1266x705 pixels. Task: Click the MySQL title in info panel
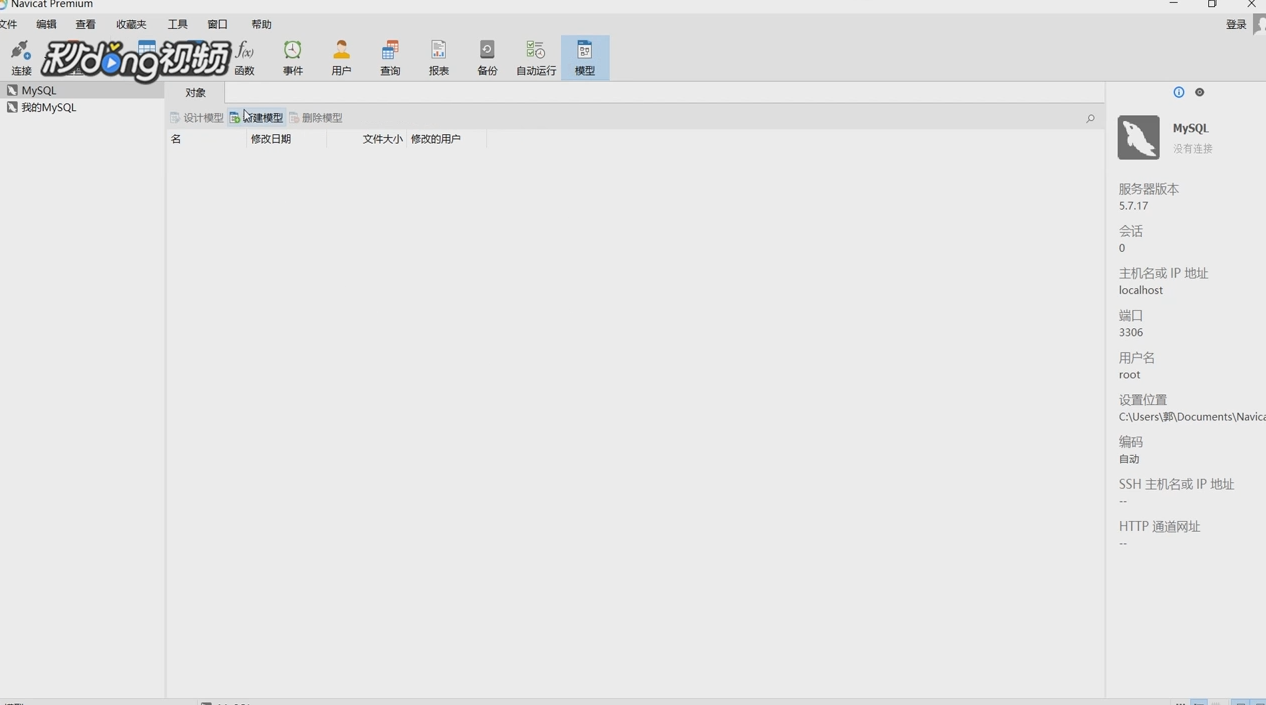(x=1190, y=128)
